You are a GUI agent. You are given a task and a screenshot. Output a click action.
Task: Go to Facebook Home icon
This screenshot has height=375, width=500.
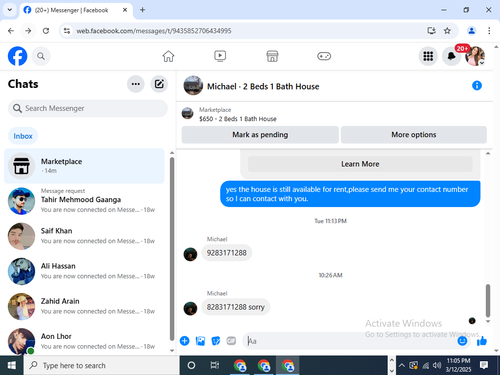click(x=168, y=56)
